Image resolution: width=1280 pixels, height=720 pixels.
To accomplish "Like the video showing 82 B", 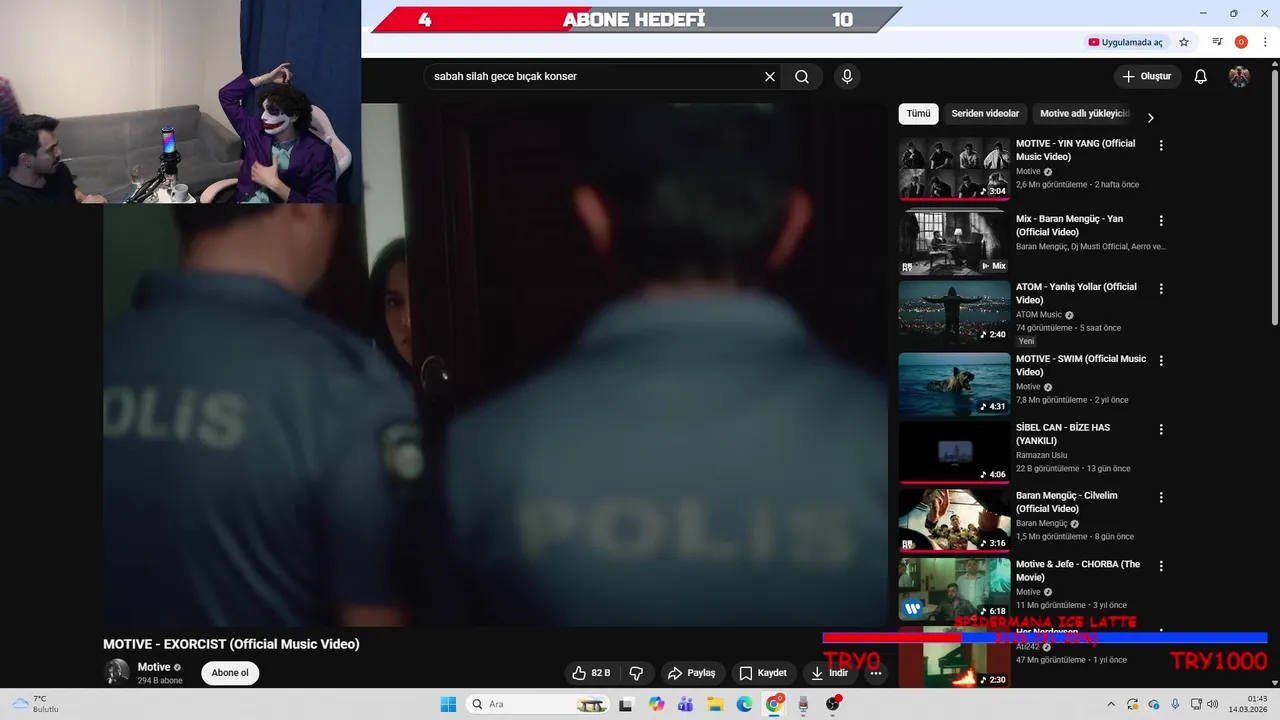I will pyautogui.click(x=591, y=673).
